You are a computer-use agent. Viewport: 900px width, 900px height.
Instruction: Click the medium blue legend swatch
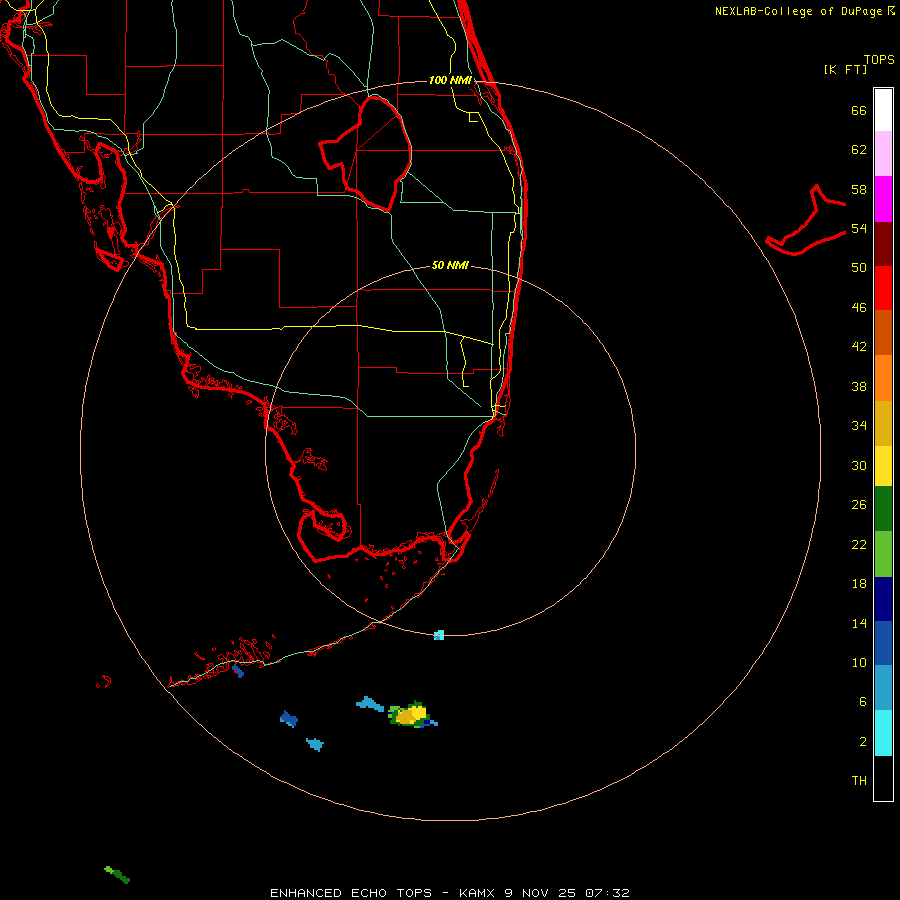(x=883, y=643)
